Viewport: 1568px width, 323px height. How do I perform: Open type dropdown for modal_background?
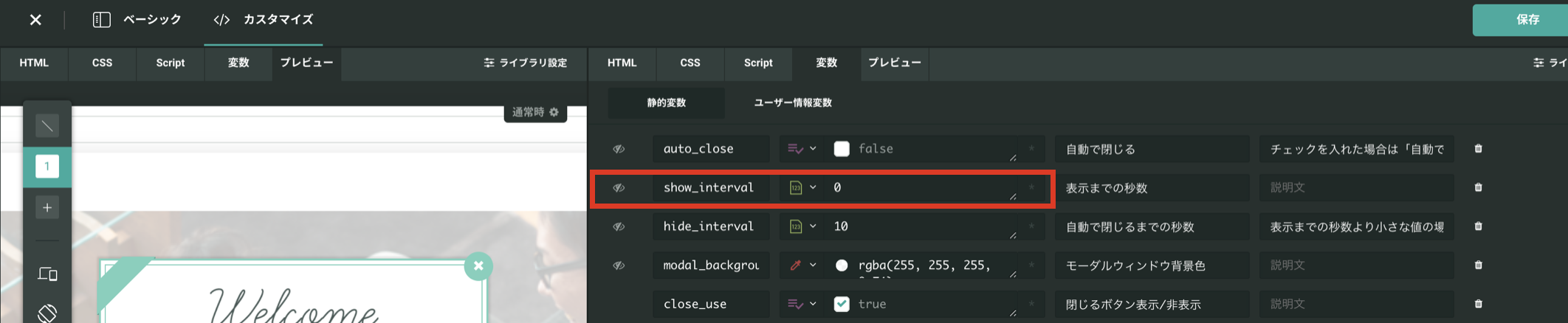[x=802, y=265]
